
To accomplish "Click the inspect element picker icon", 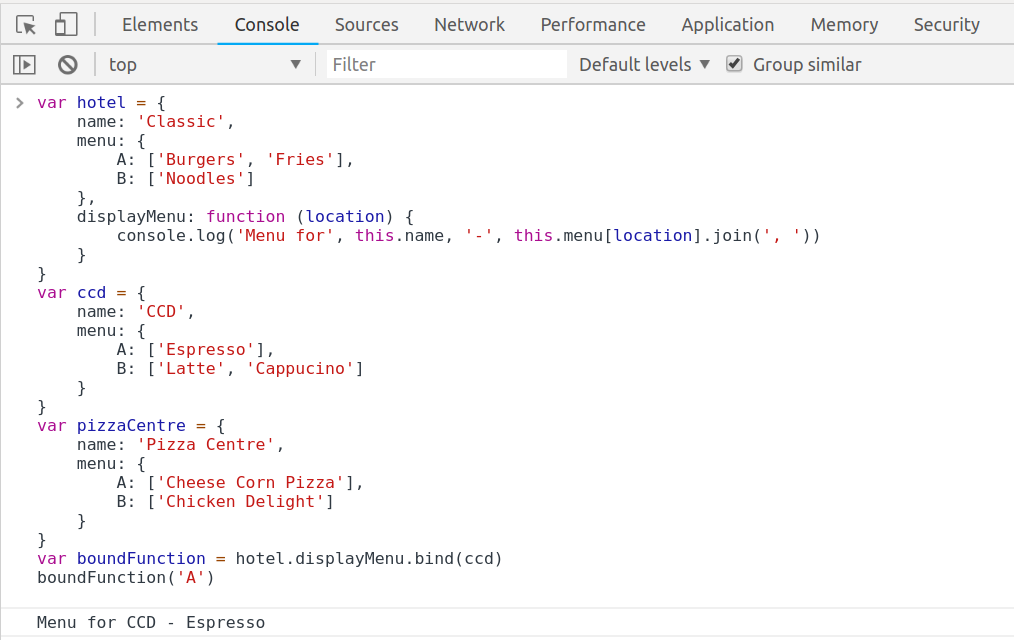I will coord(26,25).
